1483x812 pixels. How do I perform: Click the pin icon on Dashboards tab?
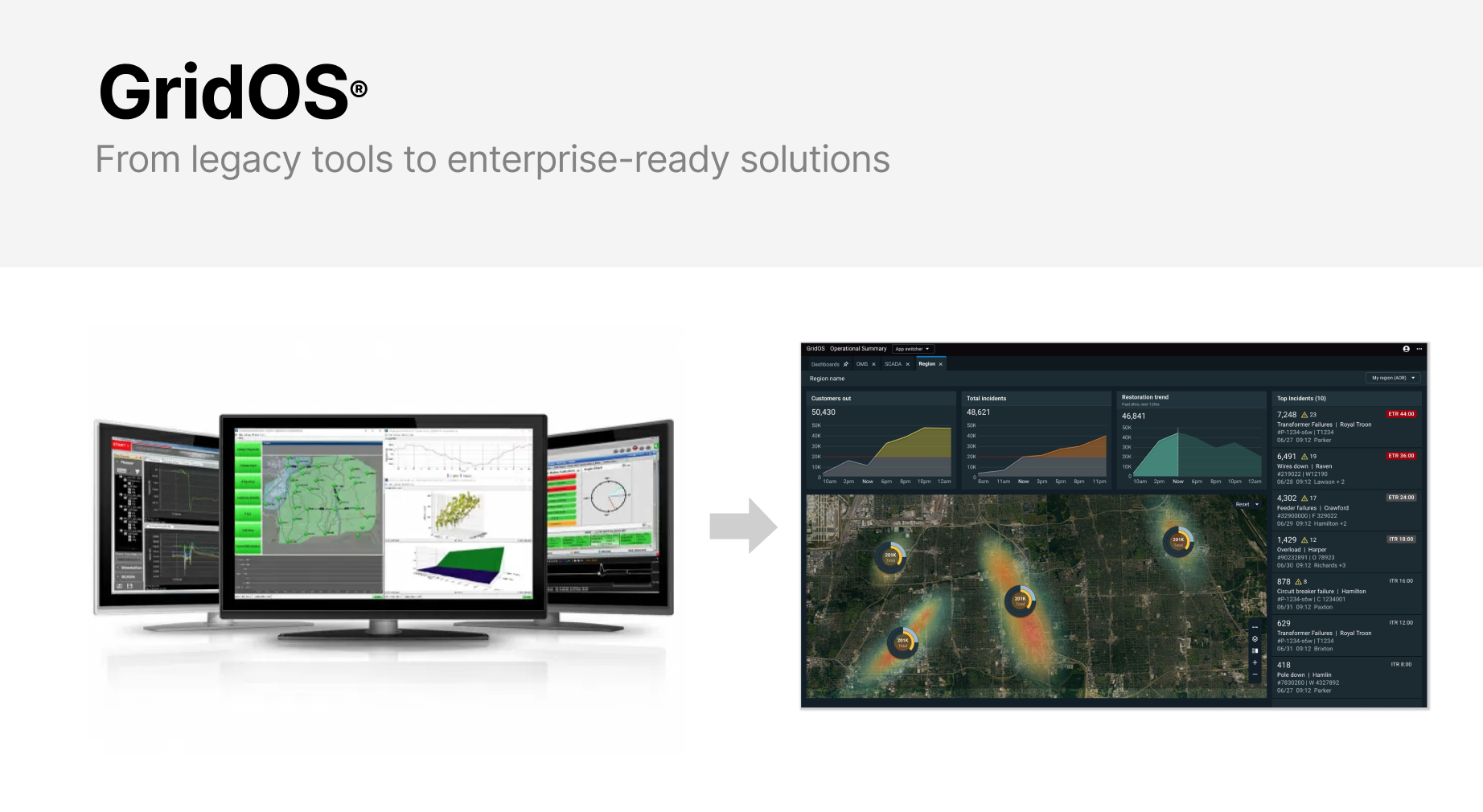[x=845, y=364]
